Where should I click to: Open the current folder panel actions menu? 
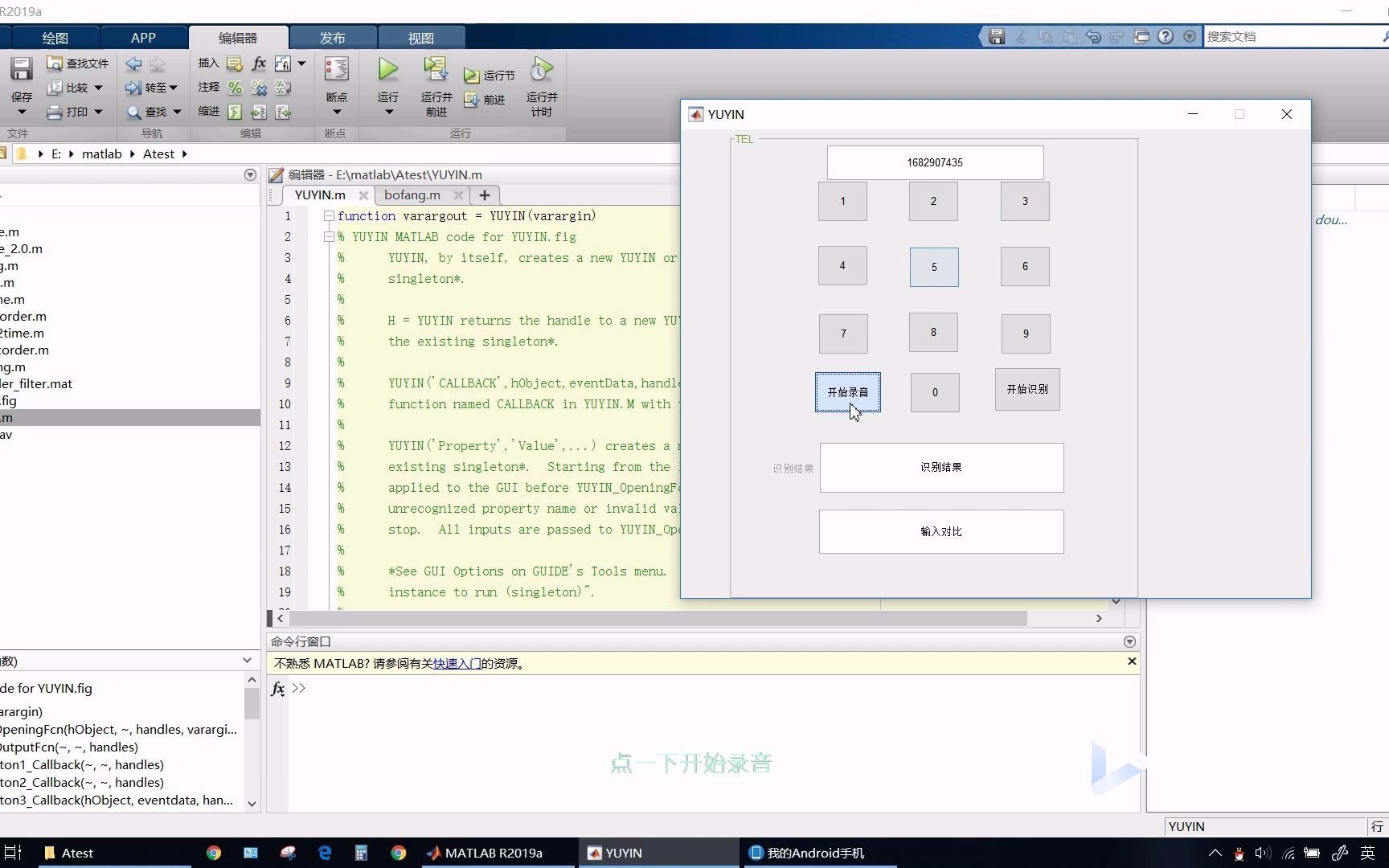pyautogui.click(x=250, y=174)
